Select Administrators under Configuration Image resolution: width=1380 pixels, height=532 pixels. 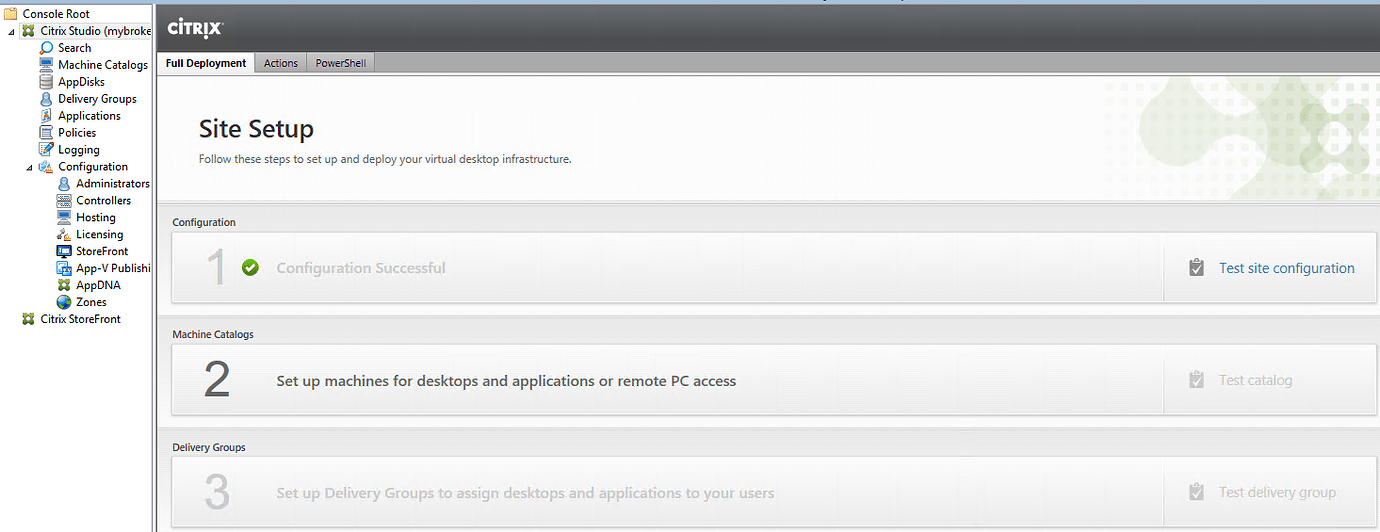pyautogui.click(x=112, y=184)
